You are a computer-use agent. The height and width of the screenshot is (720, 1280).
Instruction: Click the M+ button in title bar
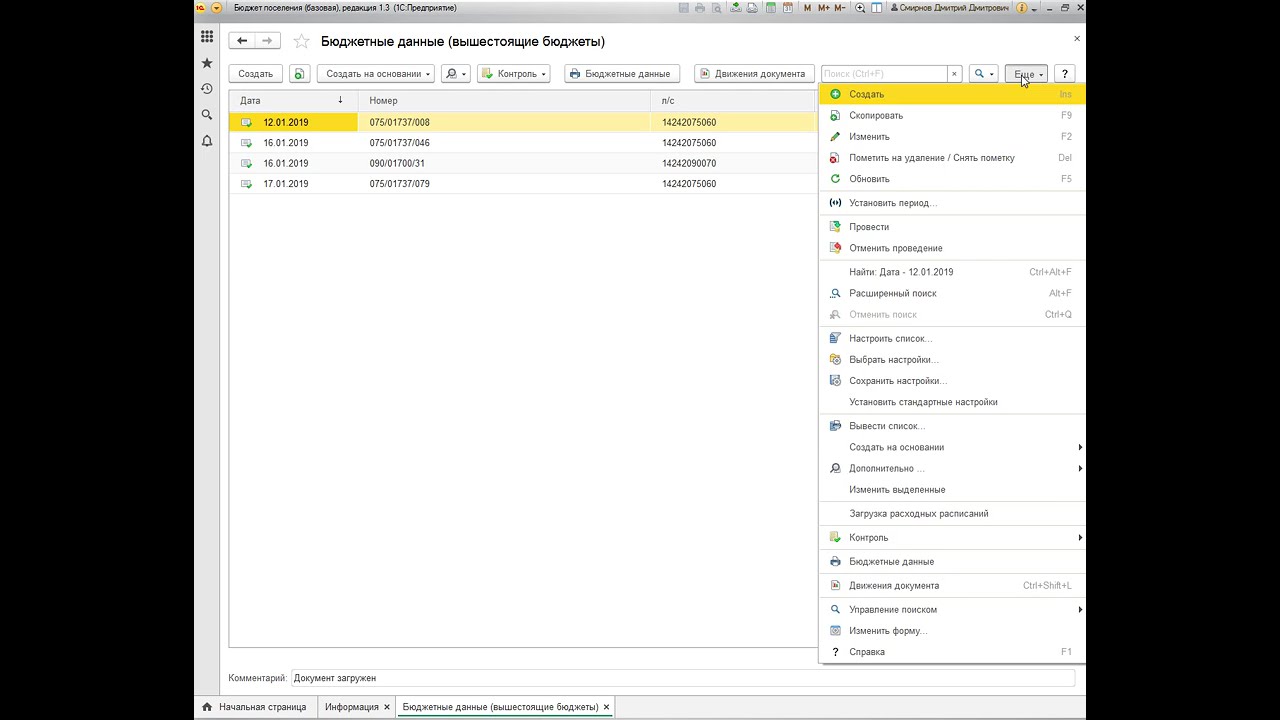(x=823, y=8)
